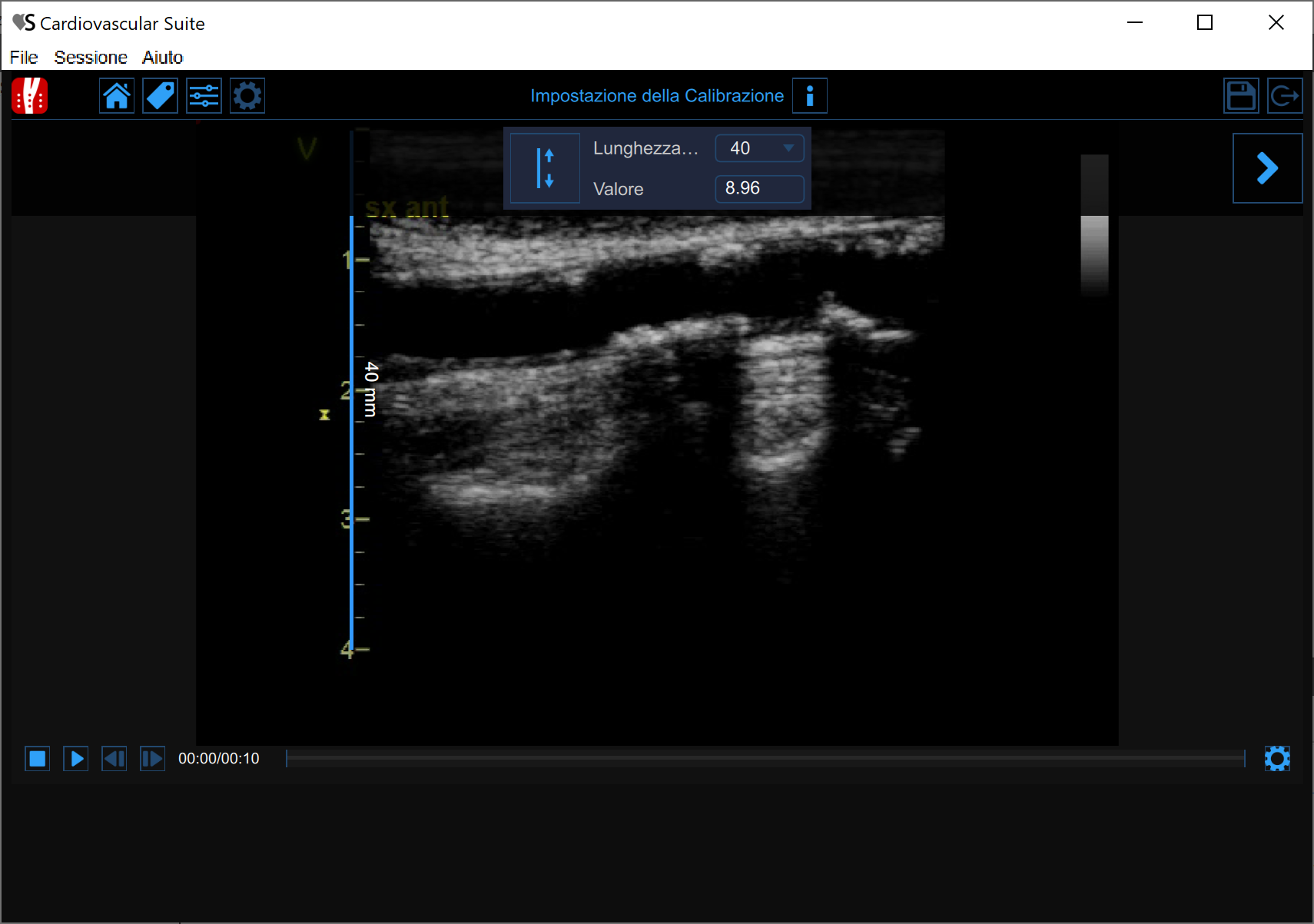Click the red Cardiovascular Suite logo
The height and width of the screenshot is (924, 1314).
point(30,96)
